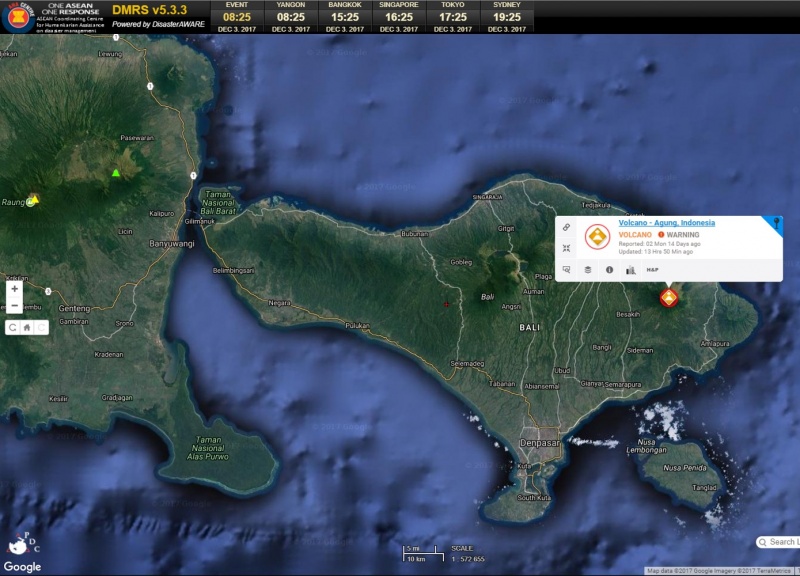Click the Google logo on map
This screenshot has width=800, height=576.
[22, 567]
